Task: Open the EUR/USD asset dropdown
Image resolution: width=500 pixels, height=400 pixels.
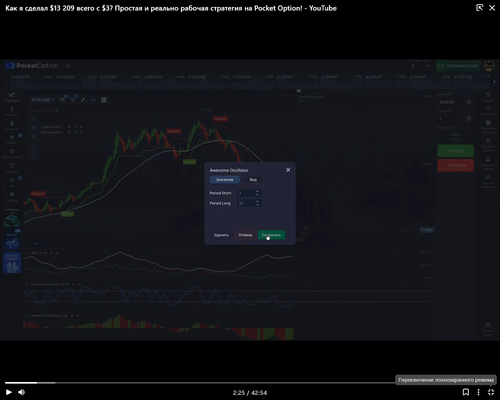Action: 43,100
